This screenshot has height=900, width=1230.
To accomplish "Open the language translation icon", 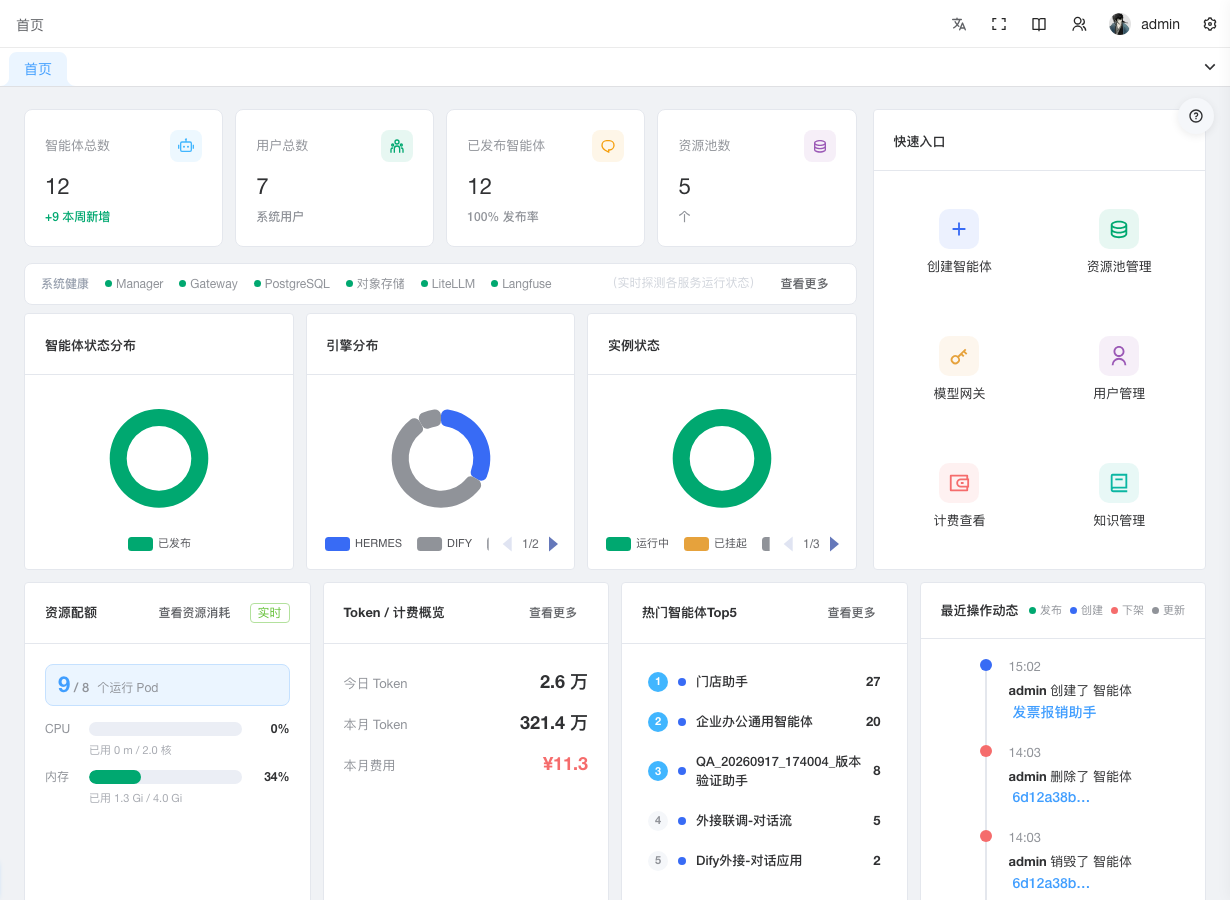I will pos(959,24).
